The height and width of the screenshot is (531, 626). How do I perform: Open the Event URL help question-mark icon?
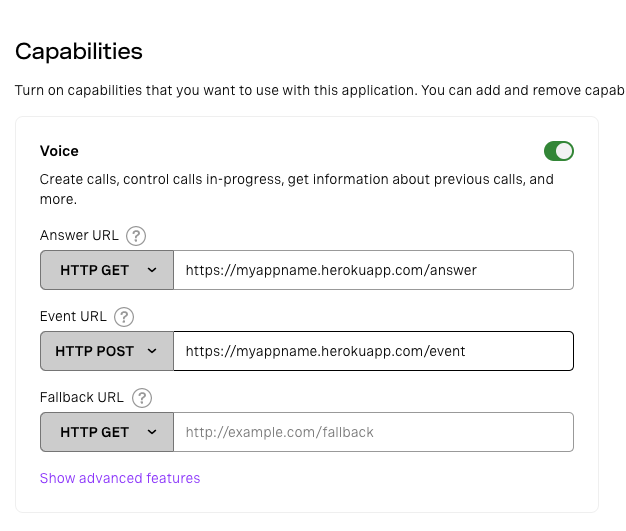(x=124, y=317)
